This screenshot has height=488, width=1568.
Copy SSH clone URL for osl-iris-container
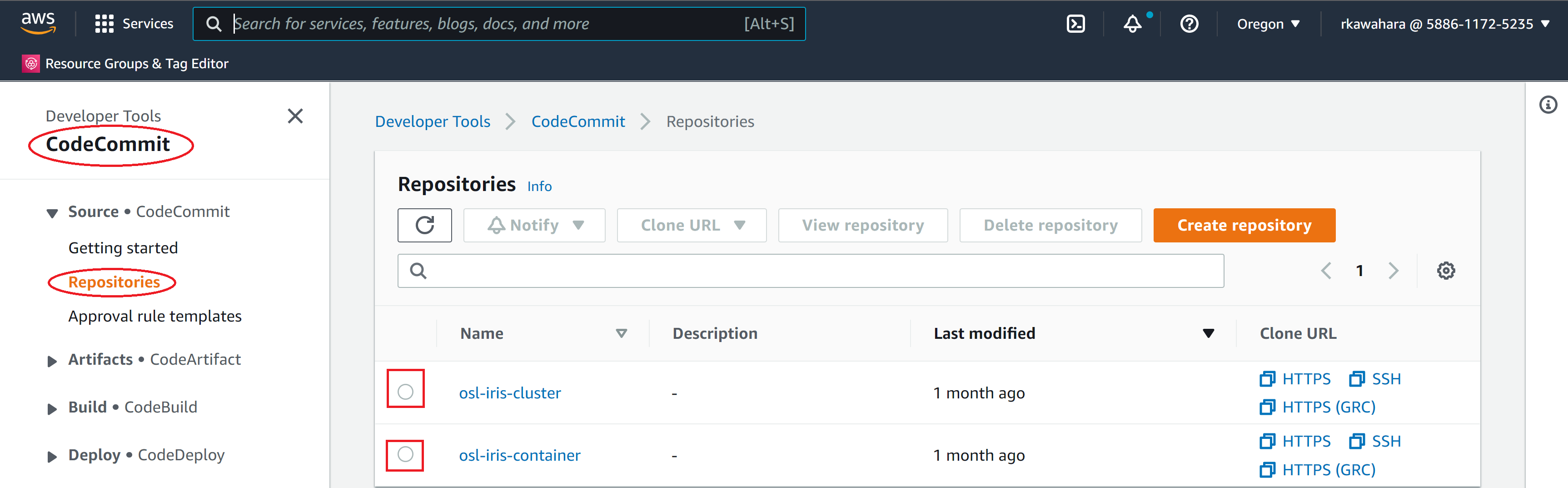[x=1375, y=441]
